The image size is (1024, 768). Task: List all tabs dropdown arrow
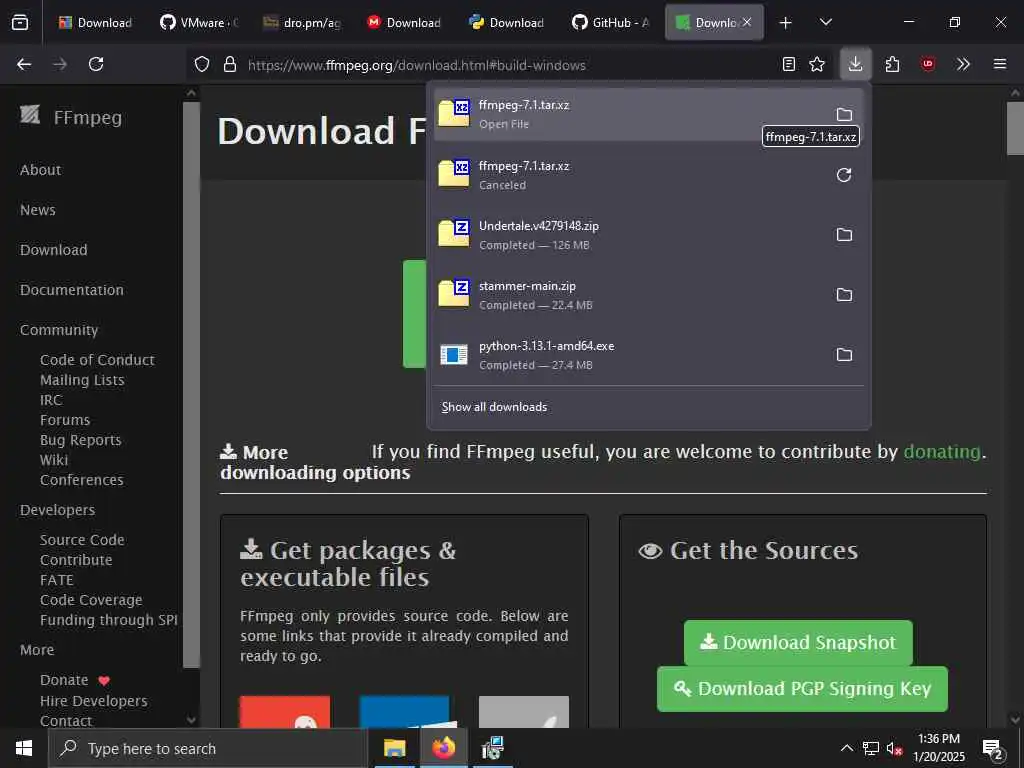click(x=825, y=22)
